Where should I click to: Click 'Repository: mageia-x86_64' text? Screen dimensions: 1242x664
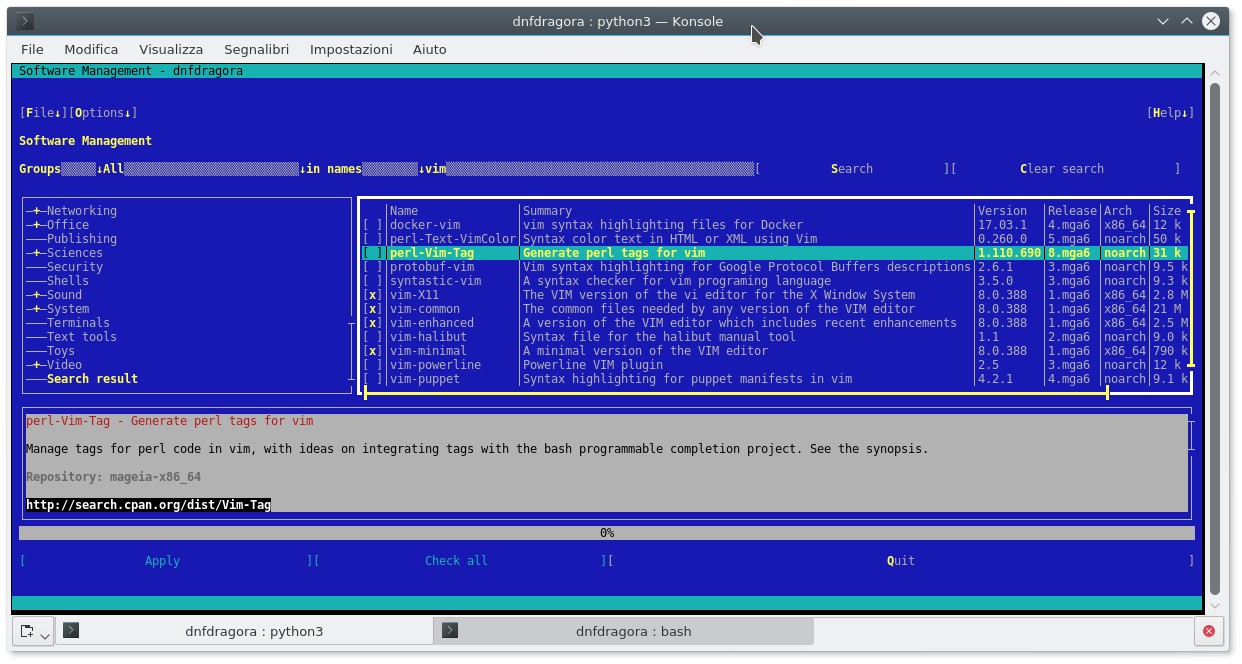113,477
